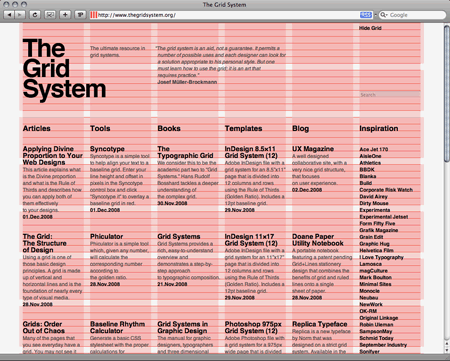Screen dimensions: 450x361
Task: Click the site Search input box
Action: (x=389, y=95)
